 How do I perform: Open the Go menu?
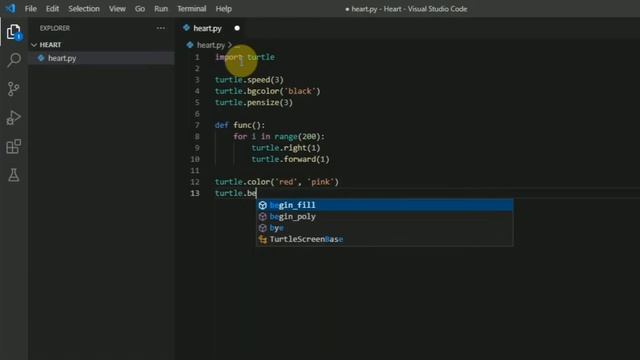click(x=140, y=9)
